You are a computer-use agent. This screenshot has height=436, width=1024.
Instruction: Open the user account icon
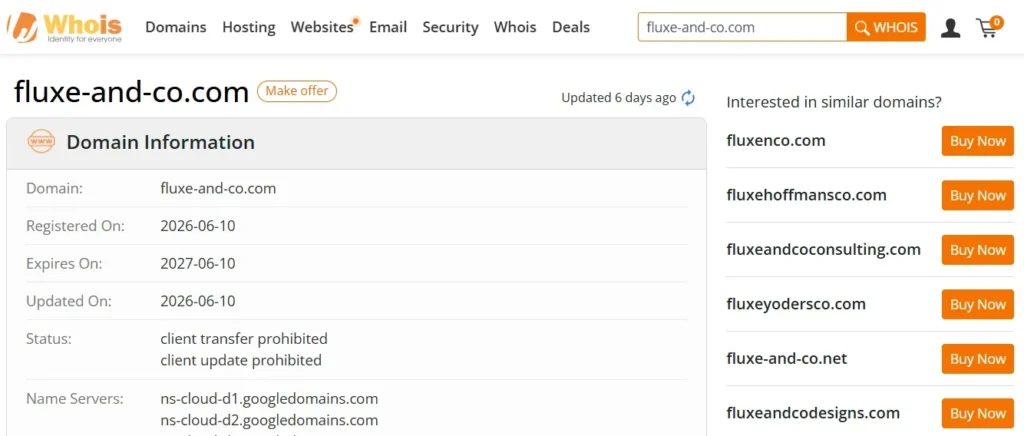tap(950, 27)
